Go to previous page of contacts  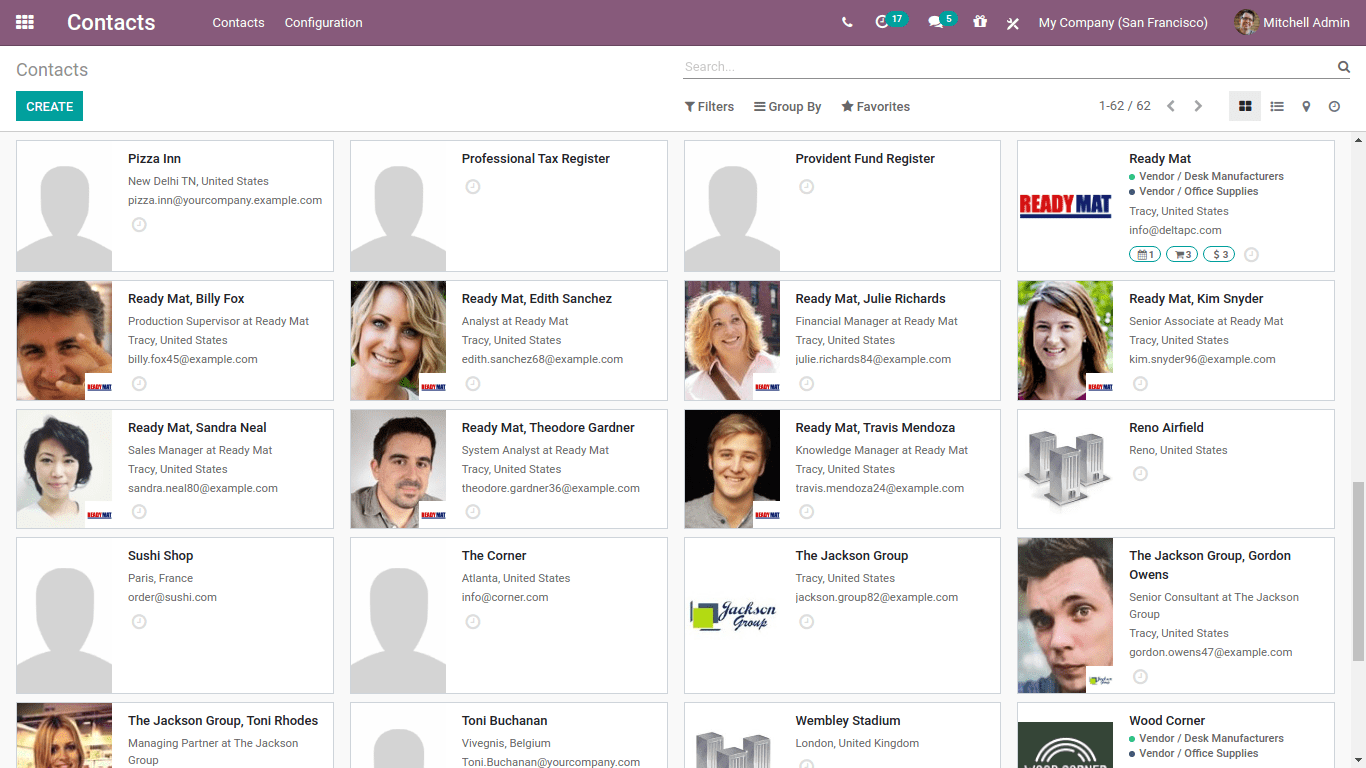pos(1171,106)
